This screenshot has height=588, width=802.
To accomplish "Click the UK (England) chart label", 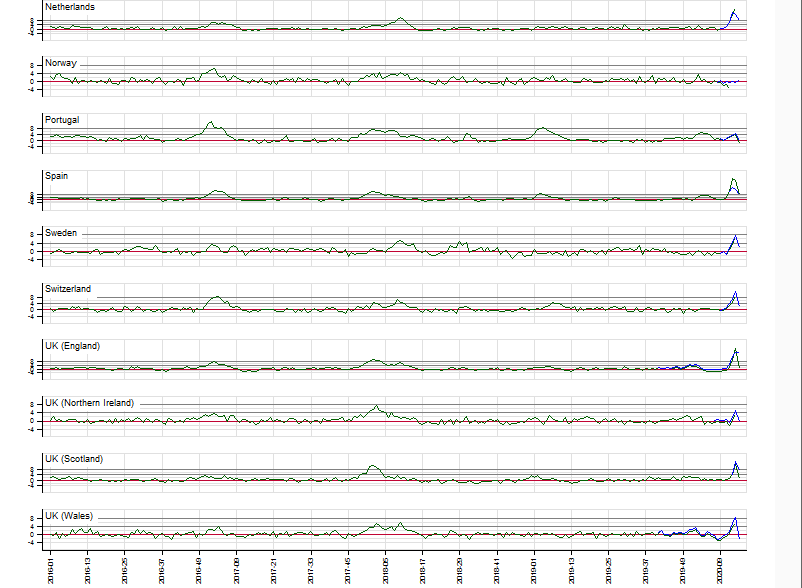I will (72, 346).
